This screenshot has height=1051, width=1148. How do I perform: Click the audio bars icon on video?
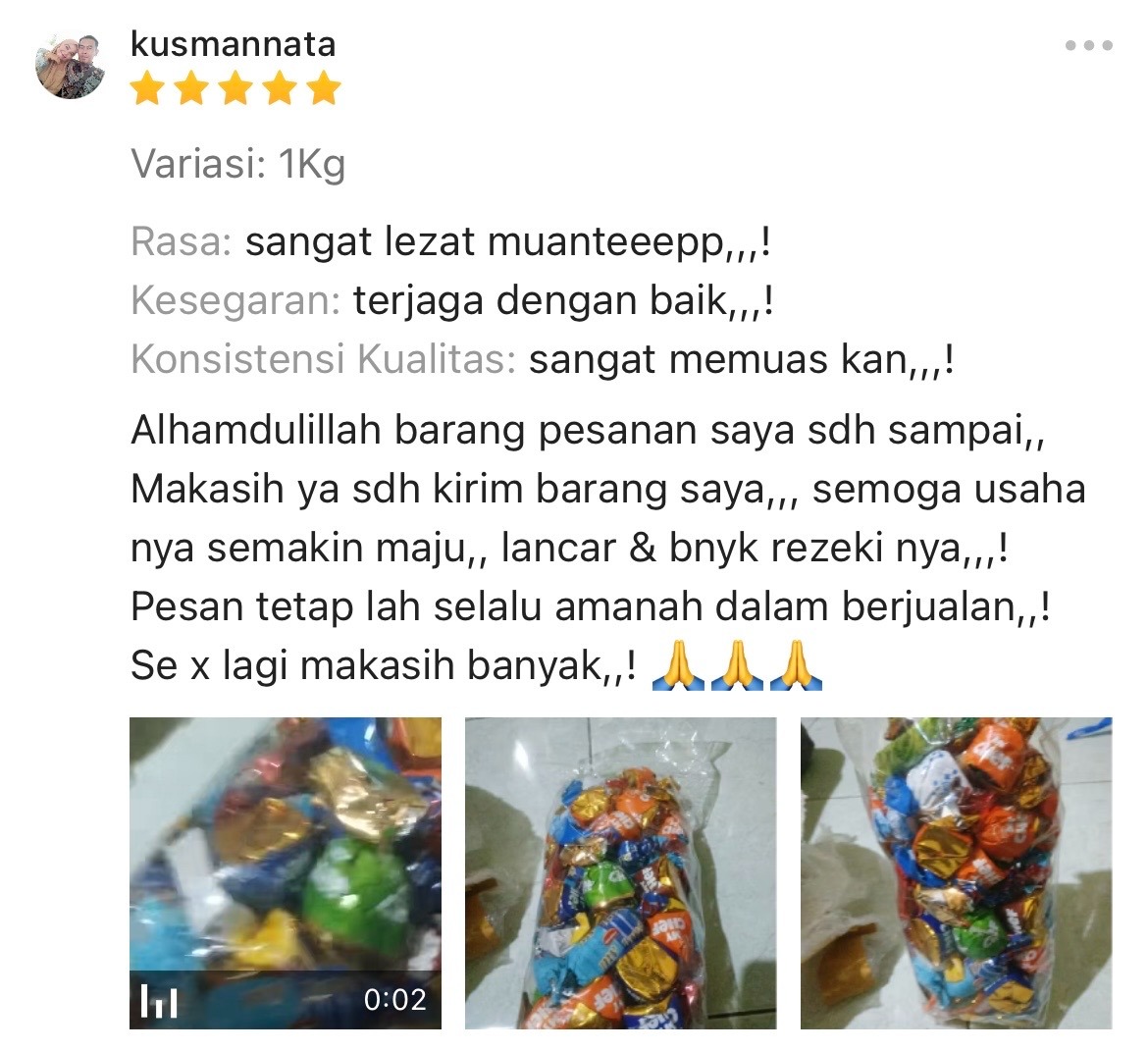pyautogui.click(x=159, y=1001)
